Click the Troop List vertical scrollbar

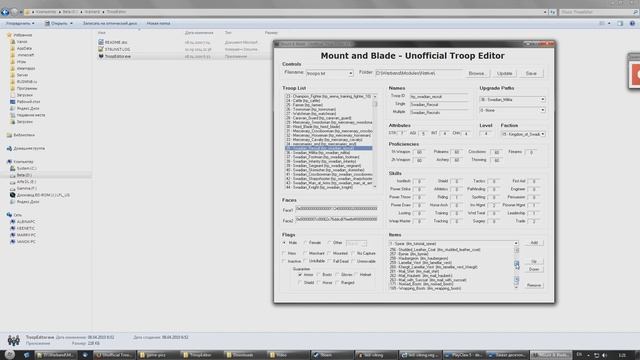pos(375,141)
